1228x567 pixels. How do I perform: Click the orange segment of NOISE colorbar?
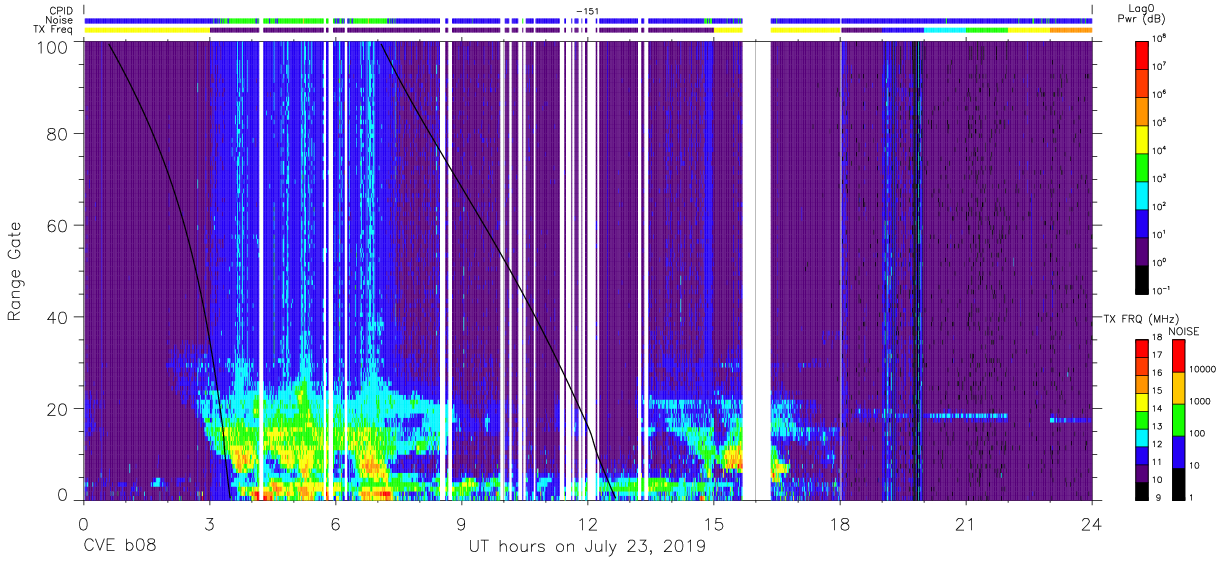pyautogui.click(x=1179, y=387)
